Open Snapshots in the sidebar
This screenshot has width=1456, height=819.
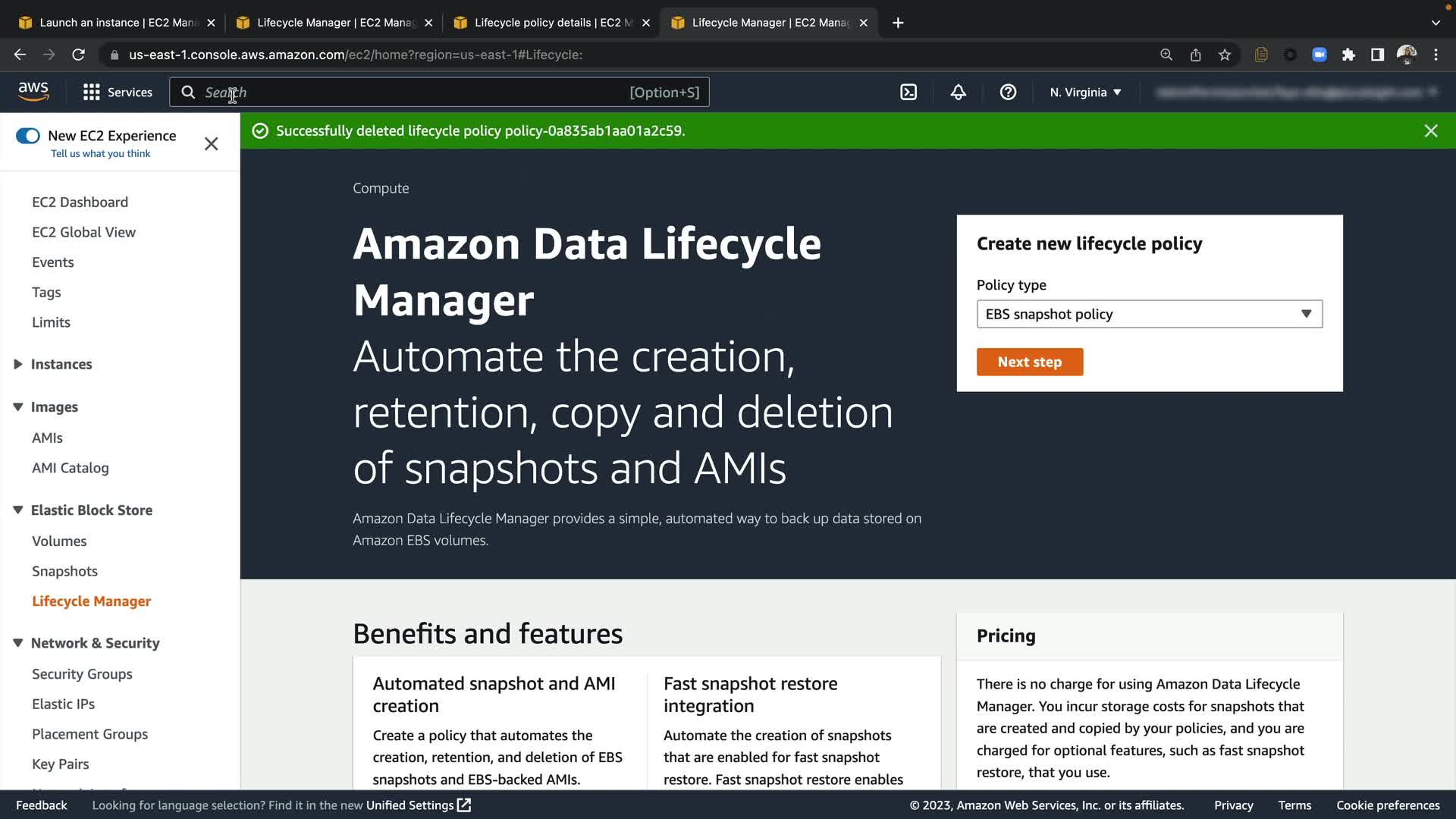point(64,571)
